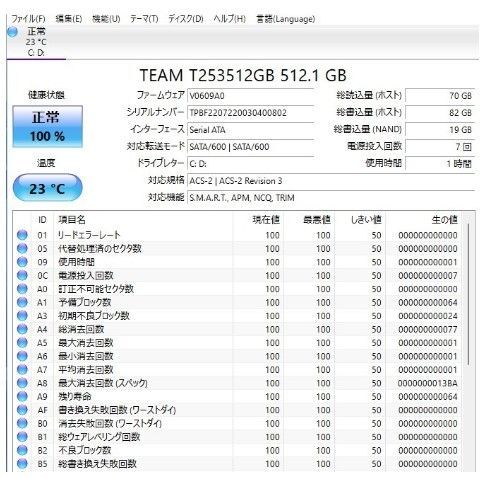This screenshot has width=484, height=477.
Task: Select the 総ウェアレベリング回数 attribute name
Action: coord(99,437)
